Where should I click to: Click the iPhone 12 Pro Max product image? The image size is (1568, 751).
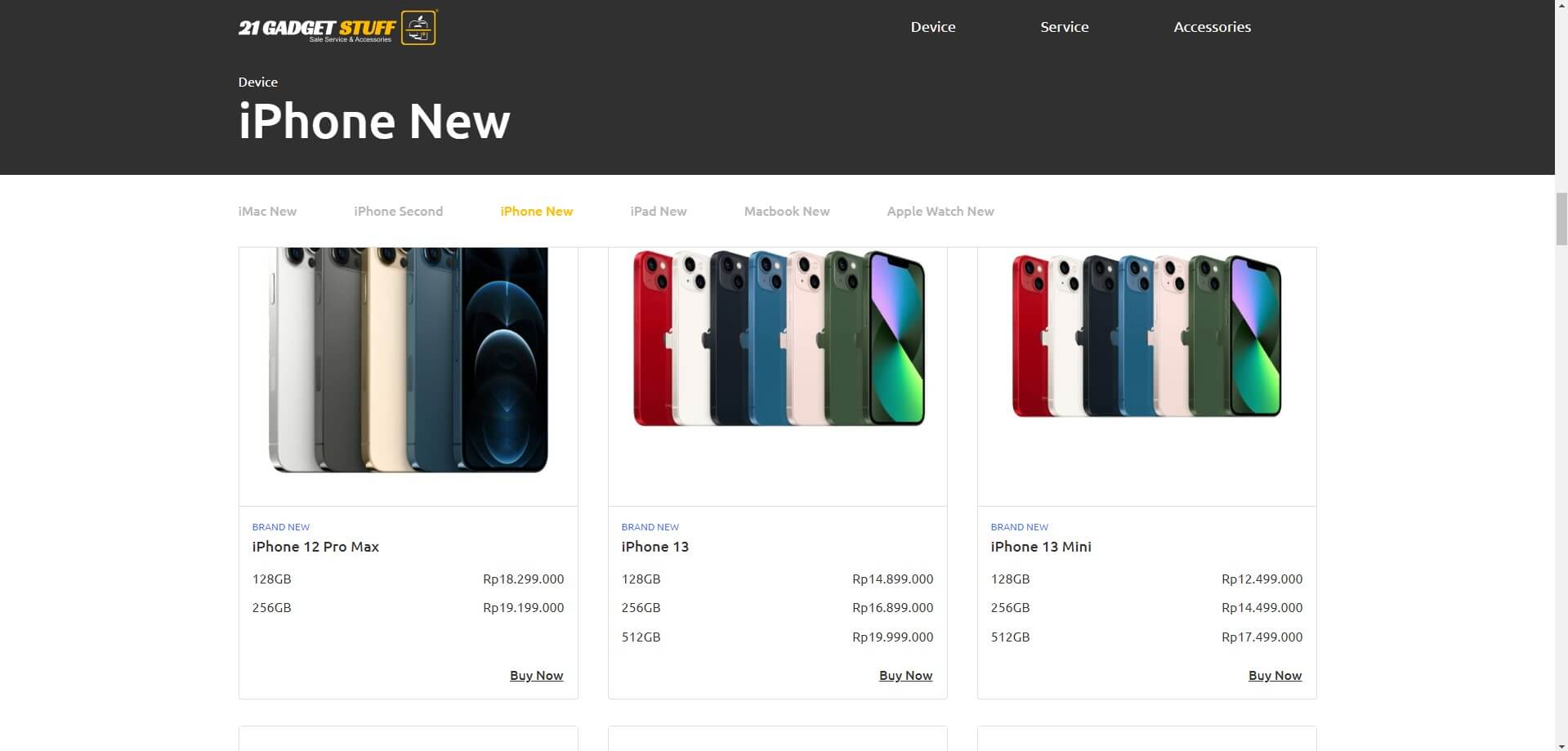point(408,360)
